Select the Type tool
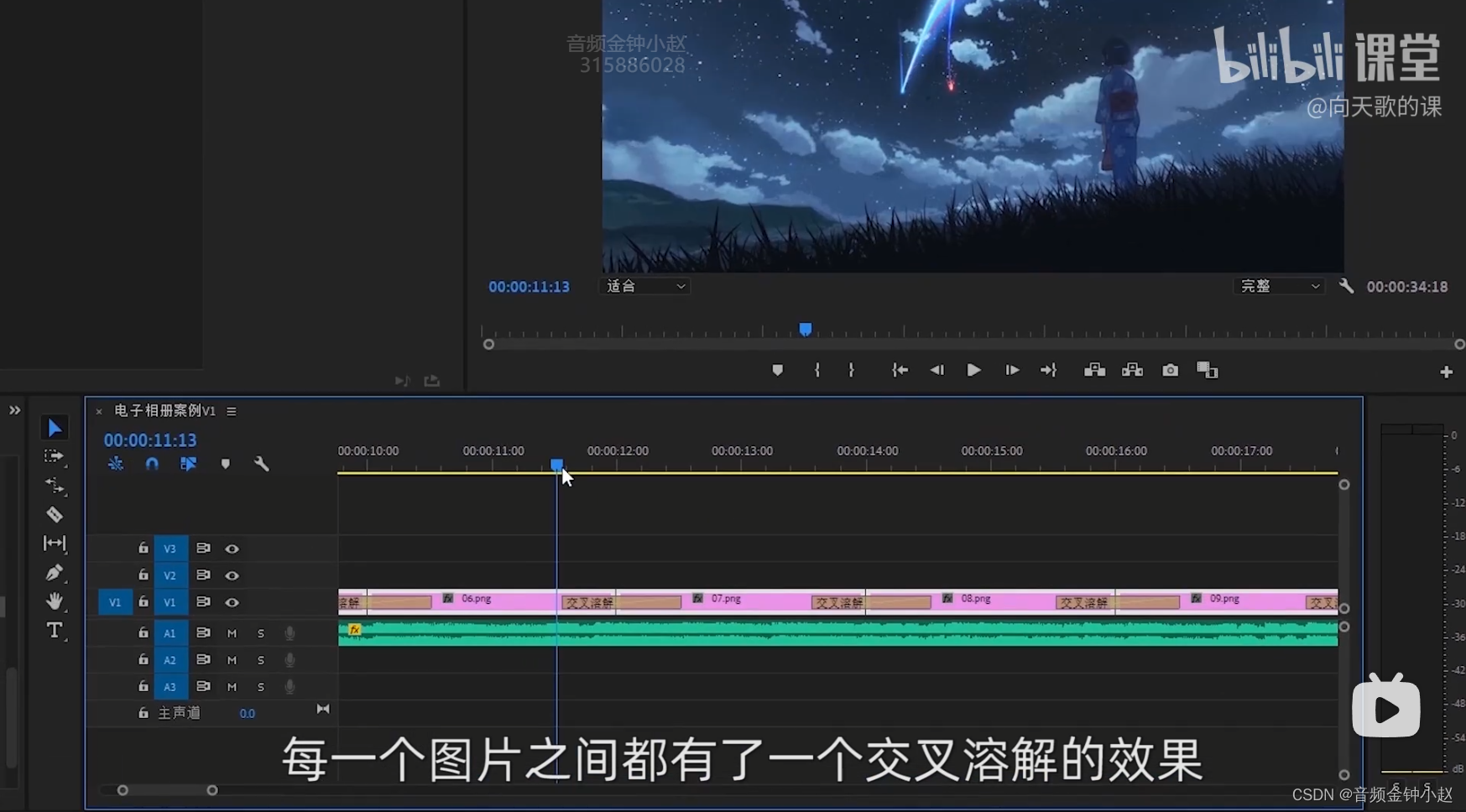Viewport: 1466px width, 812px height. [55, 630]
